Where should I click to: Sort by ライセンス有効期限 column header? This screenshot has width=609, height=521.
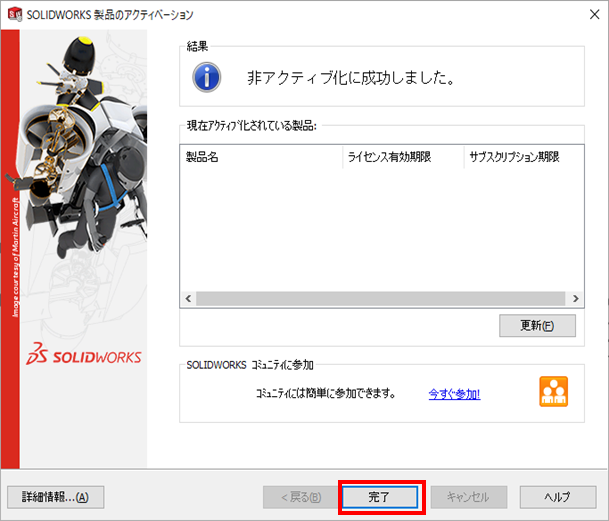403,157
